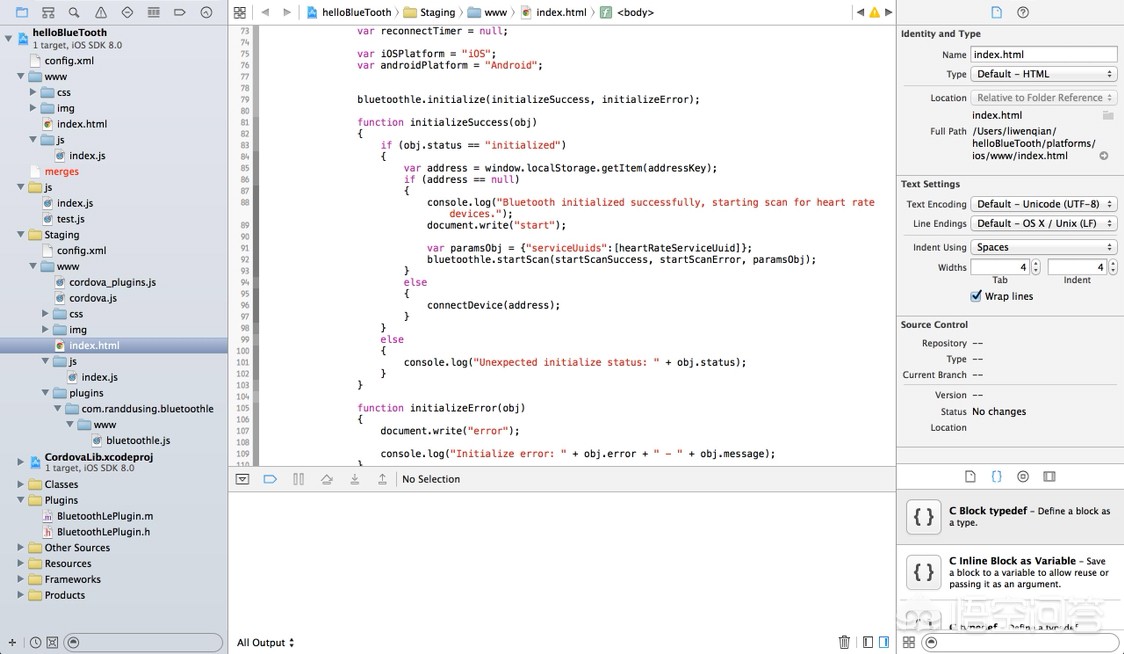1124x654 pixels.
Task: Collapse the Plugins group
Action: 21,500
